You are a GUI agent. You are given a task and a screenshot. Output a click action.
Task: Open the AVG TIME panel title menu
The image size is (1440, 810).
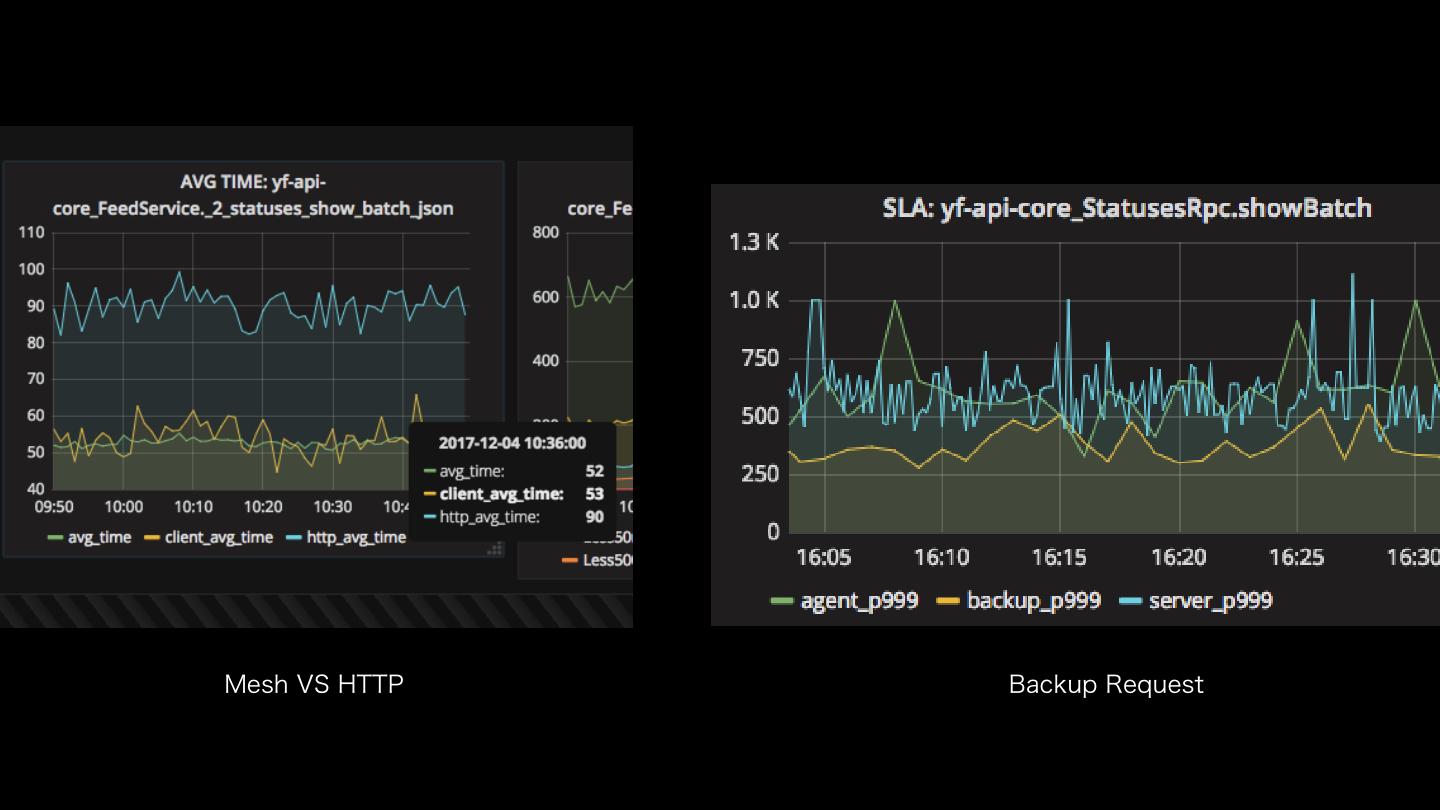click(253, 195)
